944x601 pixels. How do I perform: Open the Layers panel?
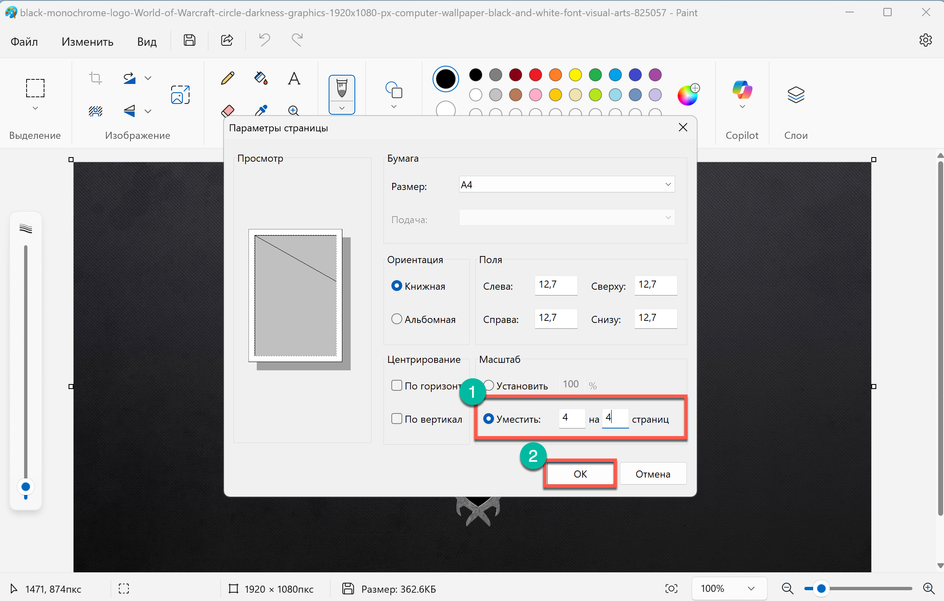point(796,95)
